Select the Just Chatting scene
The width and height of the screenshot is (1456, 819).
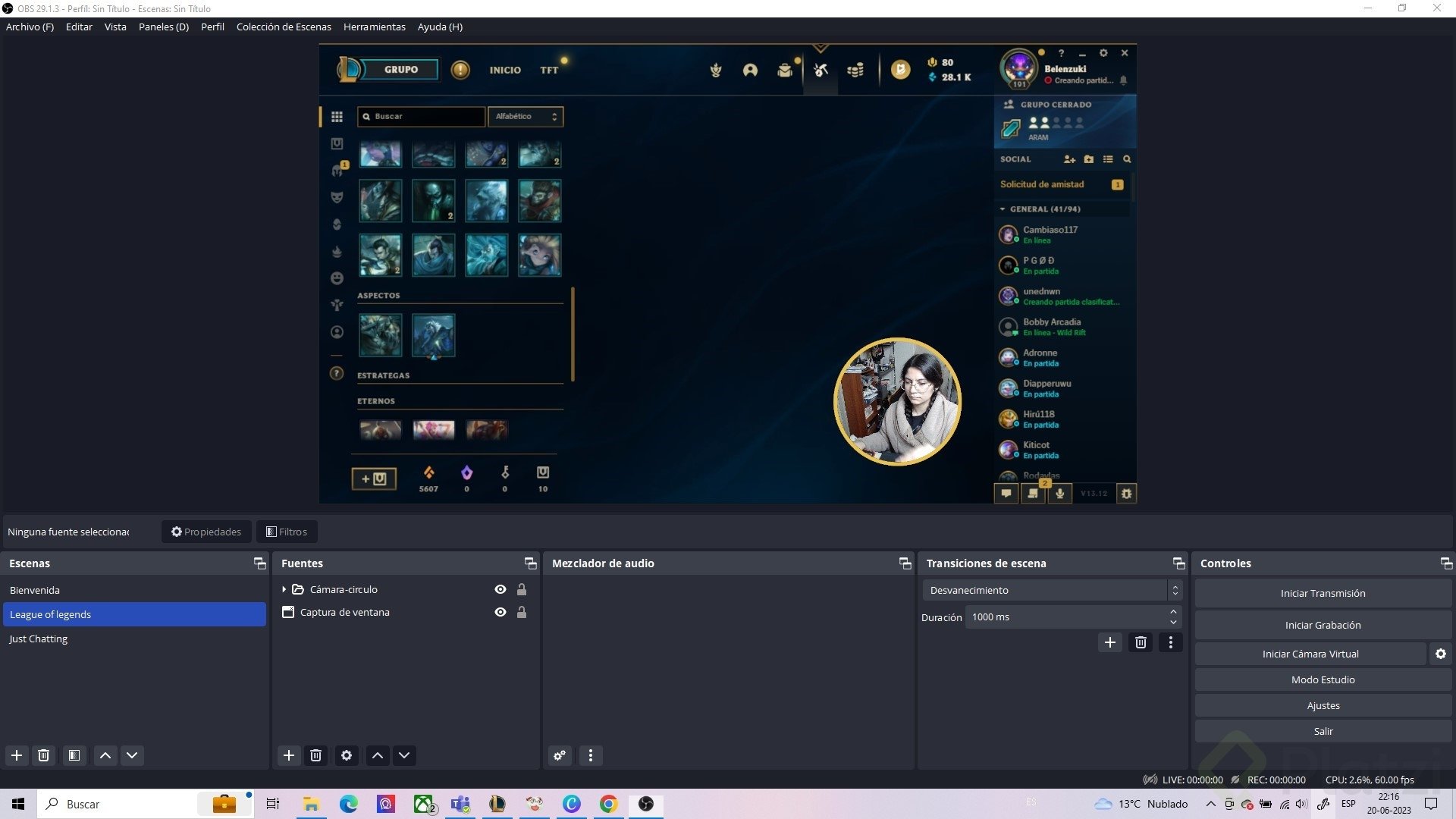tap(39, 639)
